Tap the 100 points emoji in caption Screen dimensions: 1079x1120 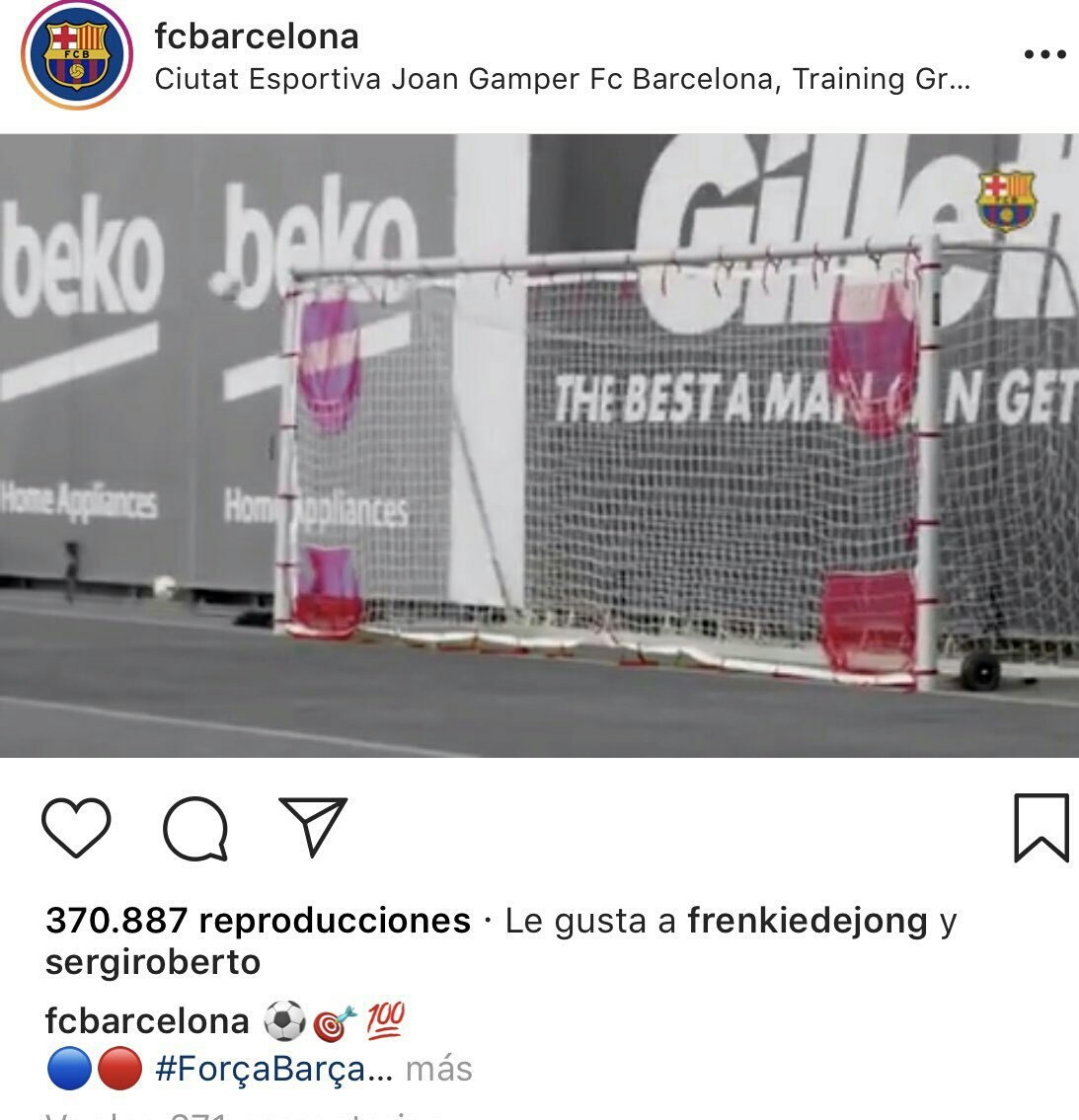pyautogui.click(x=386, y=1019)
